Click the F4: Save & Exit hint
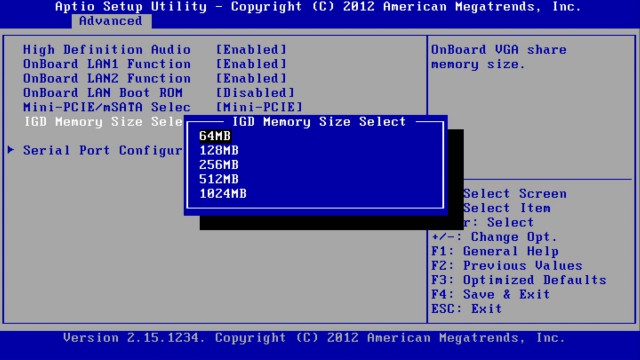The width and height of the screenshot is (640, 360). [x=491, y=294]
